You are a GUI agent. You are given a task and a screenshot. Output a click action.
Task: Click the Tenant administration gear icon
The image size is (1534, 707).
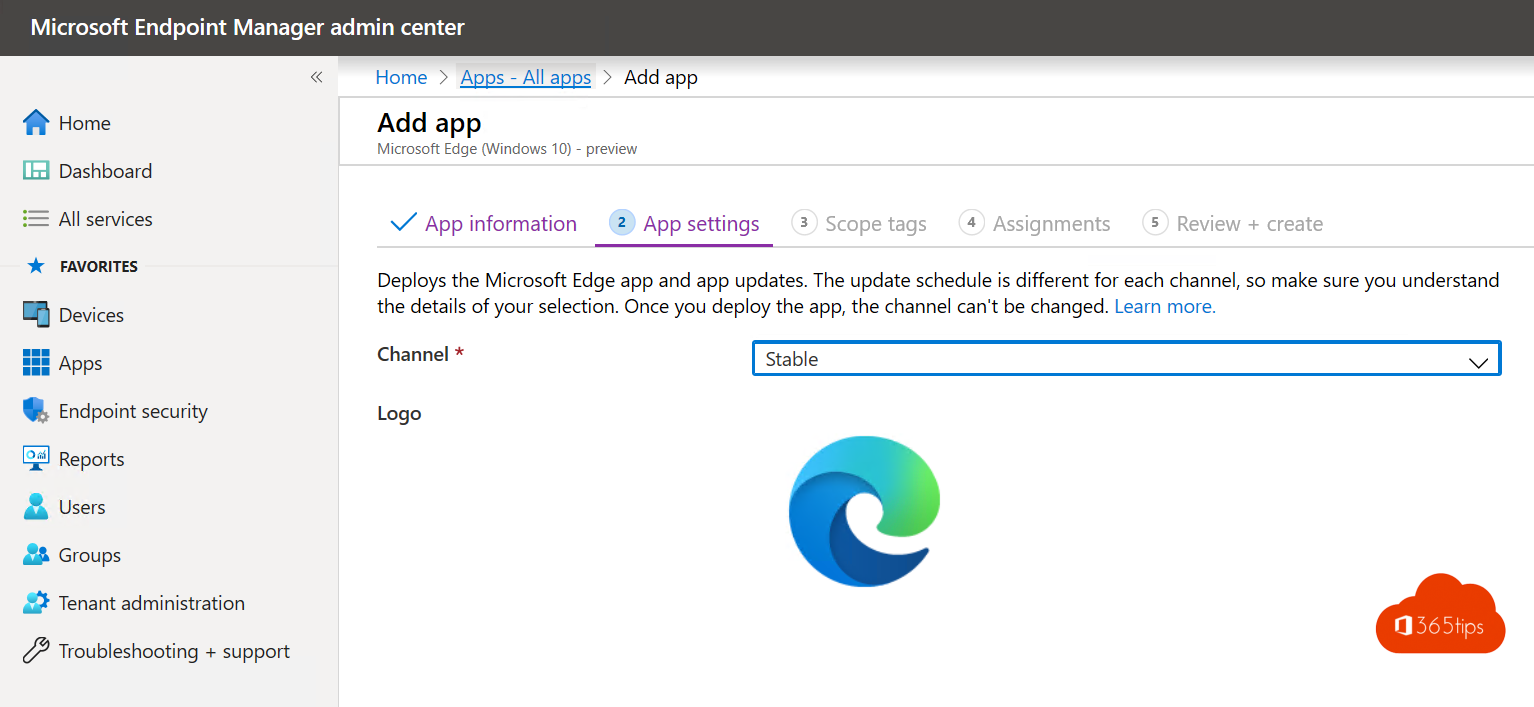[36, 603]
